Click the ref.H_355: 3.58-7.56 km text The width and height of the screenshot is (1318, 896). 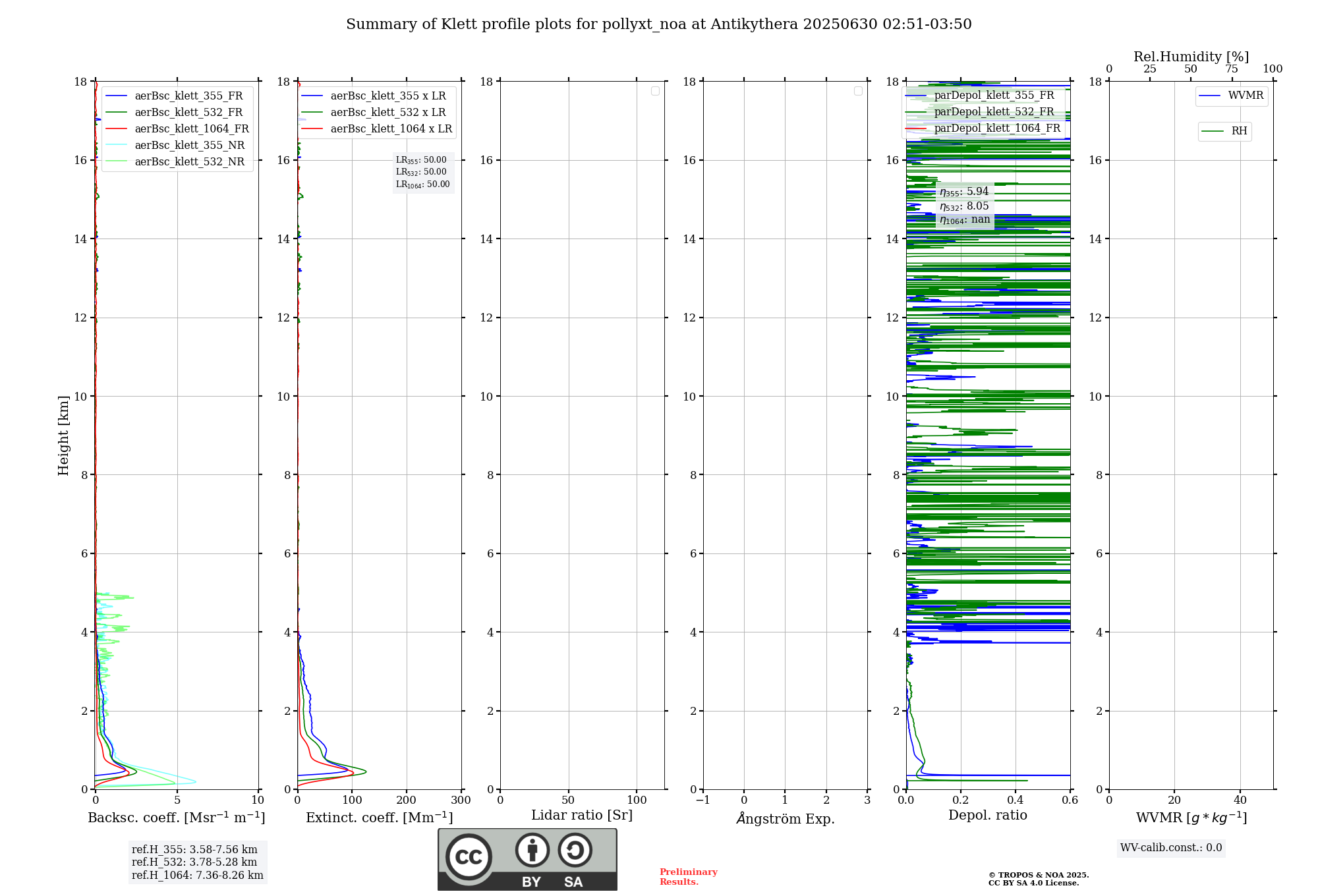(x=194, y=850)
